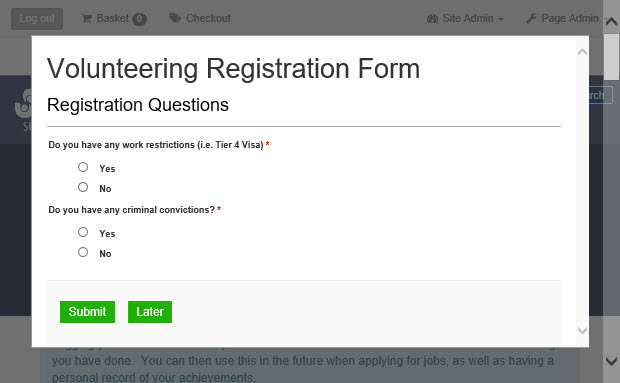
Task: Click the basket item count badge
Action: point(139,19)
